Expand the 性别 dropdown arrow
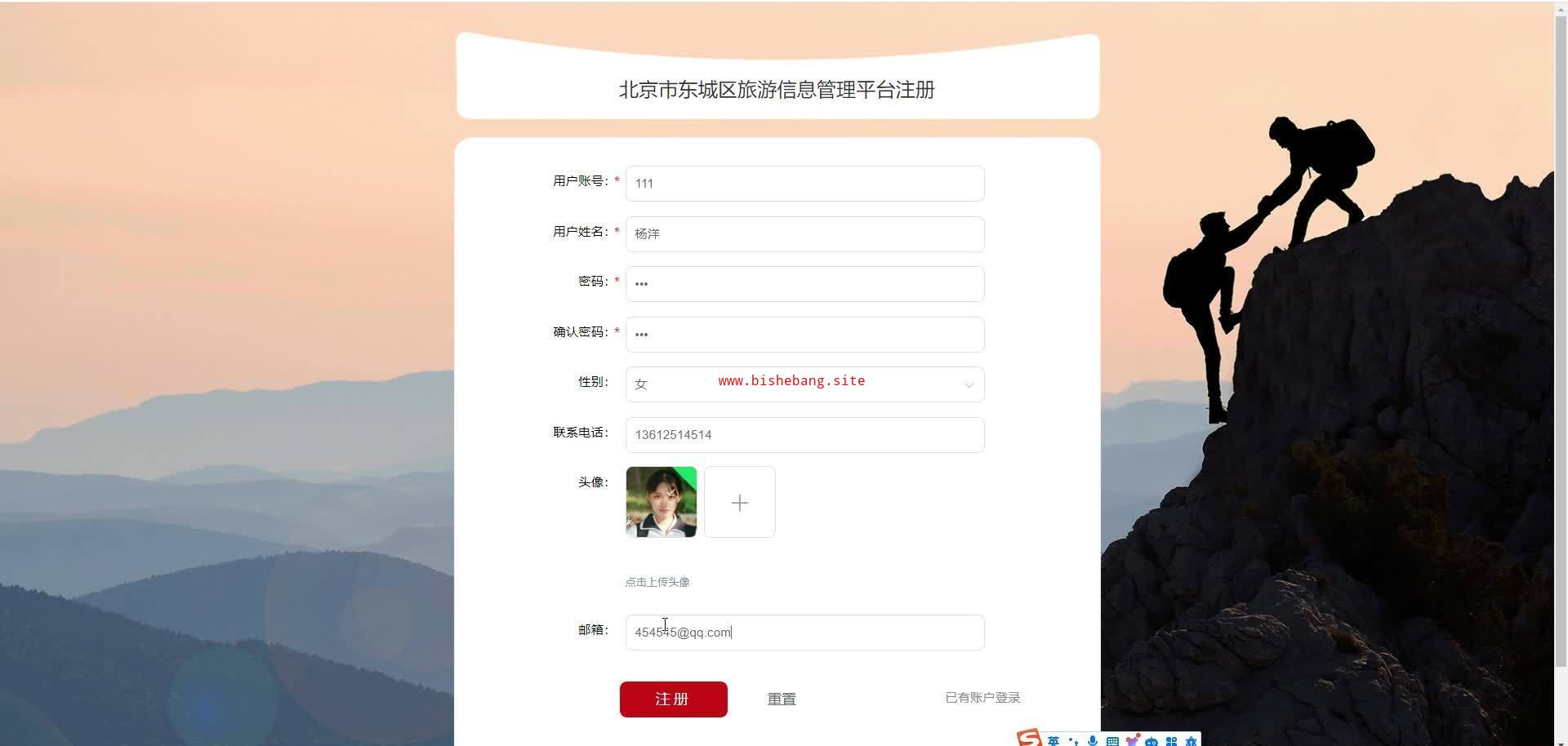Viewport: 1568px width, 746px height. point(969,385)
